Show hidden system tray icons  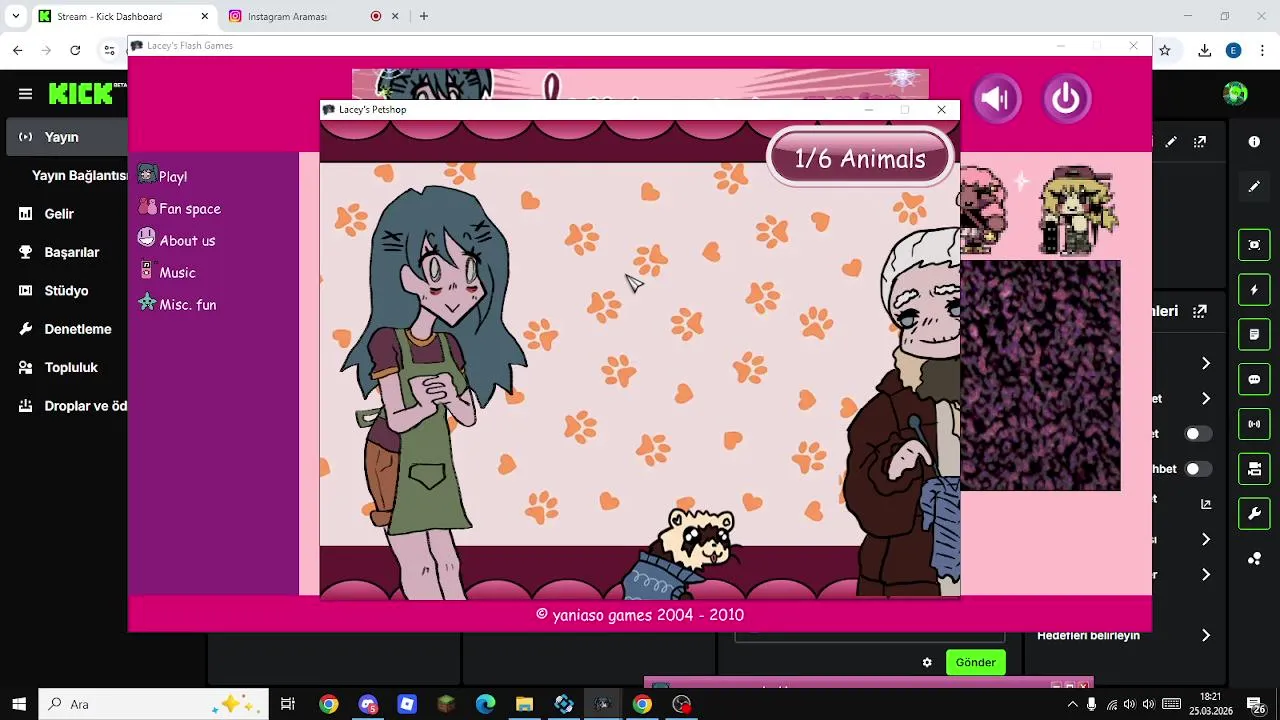pyautogui.click(x=1073, y=704)
